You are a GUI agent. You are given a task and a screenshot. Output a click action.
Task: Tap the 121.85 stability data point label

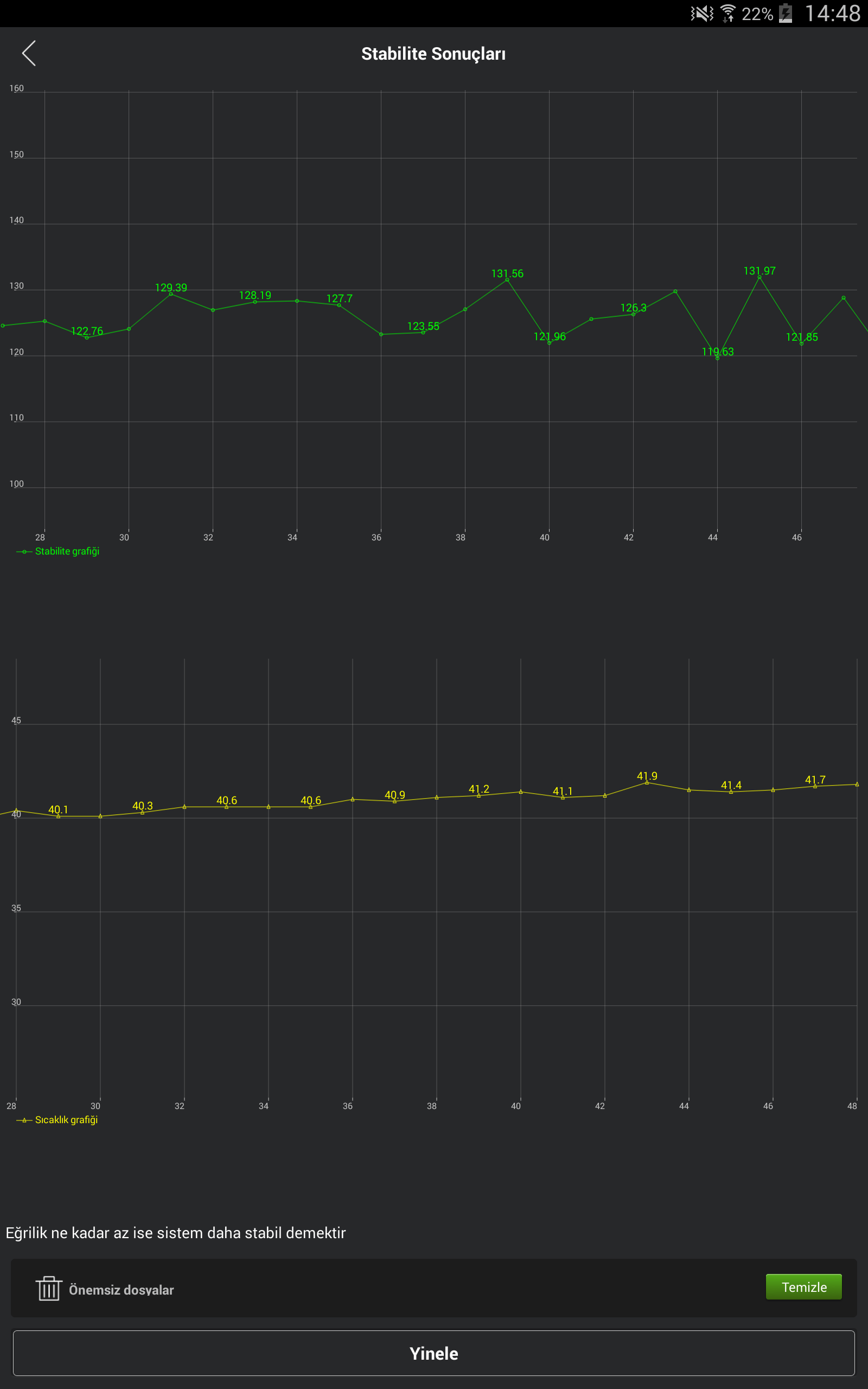pyautogui.click(x=802, y=337)
